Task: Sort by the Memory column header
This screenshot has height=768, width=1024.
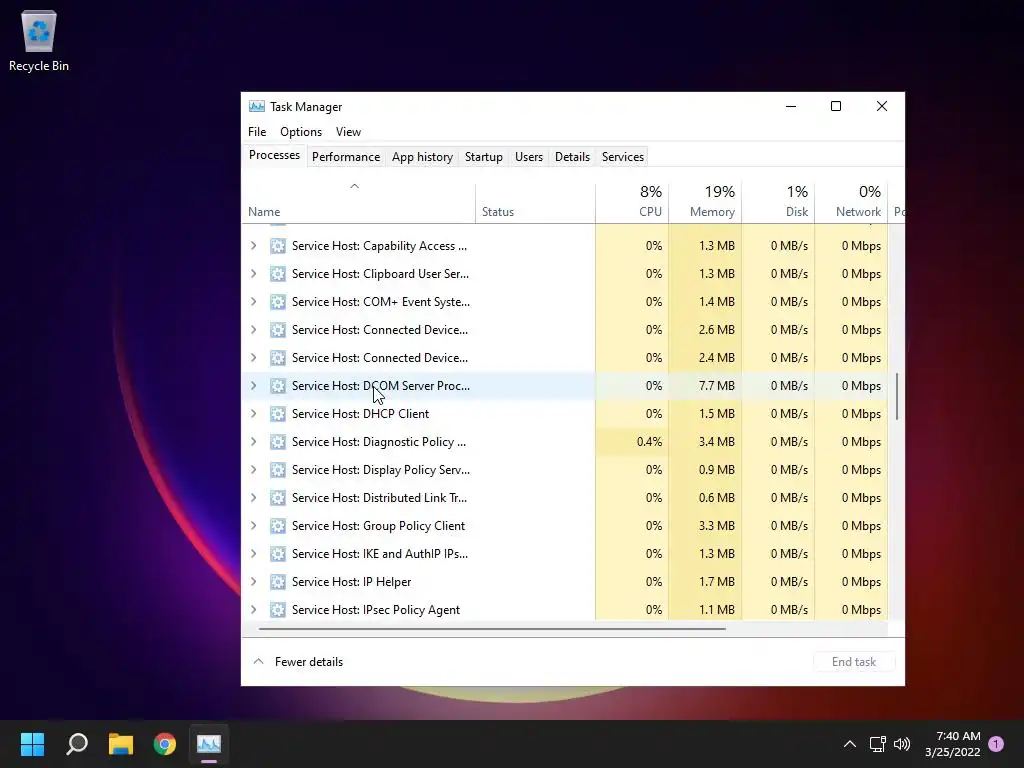Action: pos(705,200)
